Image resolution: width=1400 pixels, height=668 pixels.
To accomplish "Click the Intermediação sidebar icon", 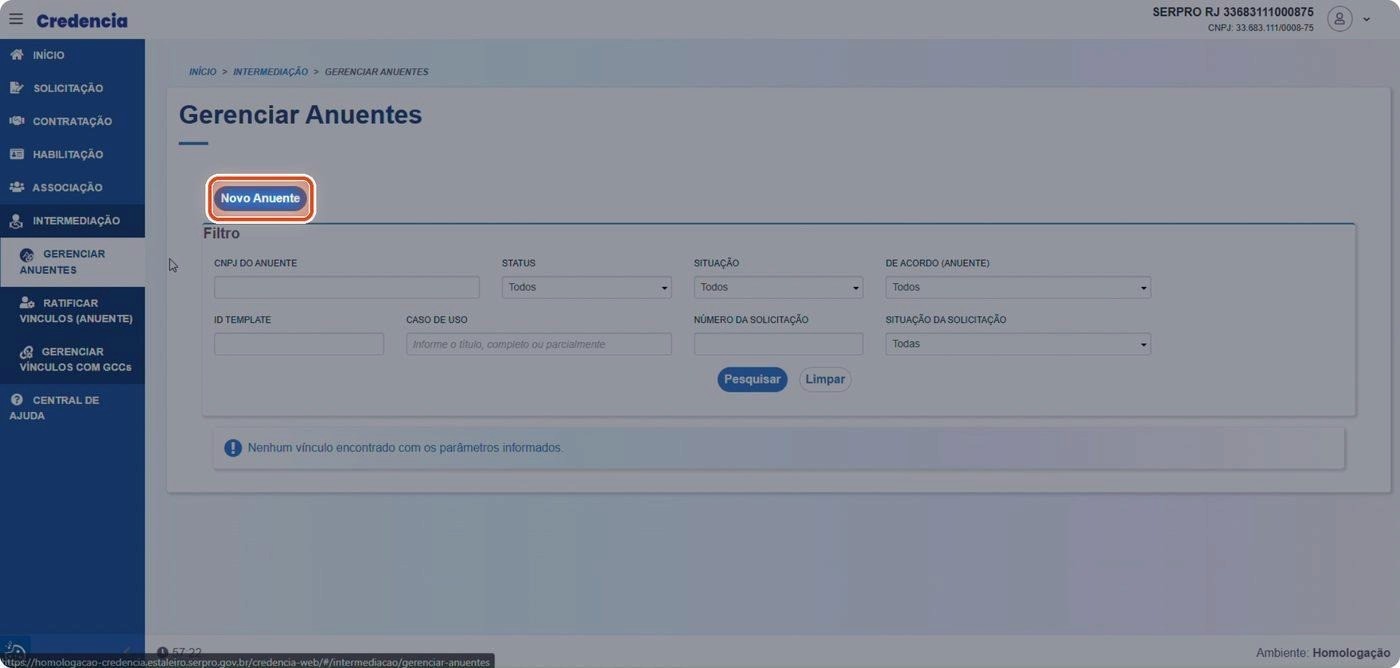I will [16, 221].
